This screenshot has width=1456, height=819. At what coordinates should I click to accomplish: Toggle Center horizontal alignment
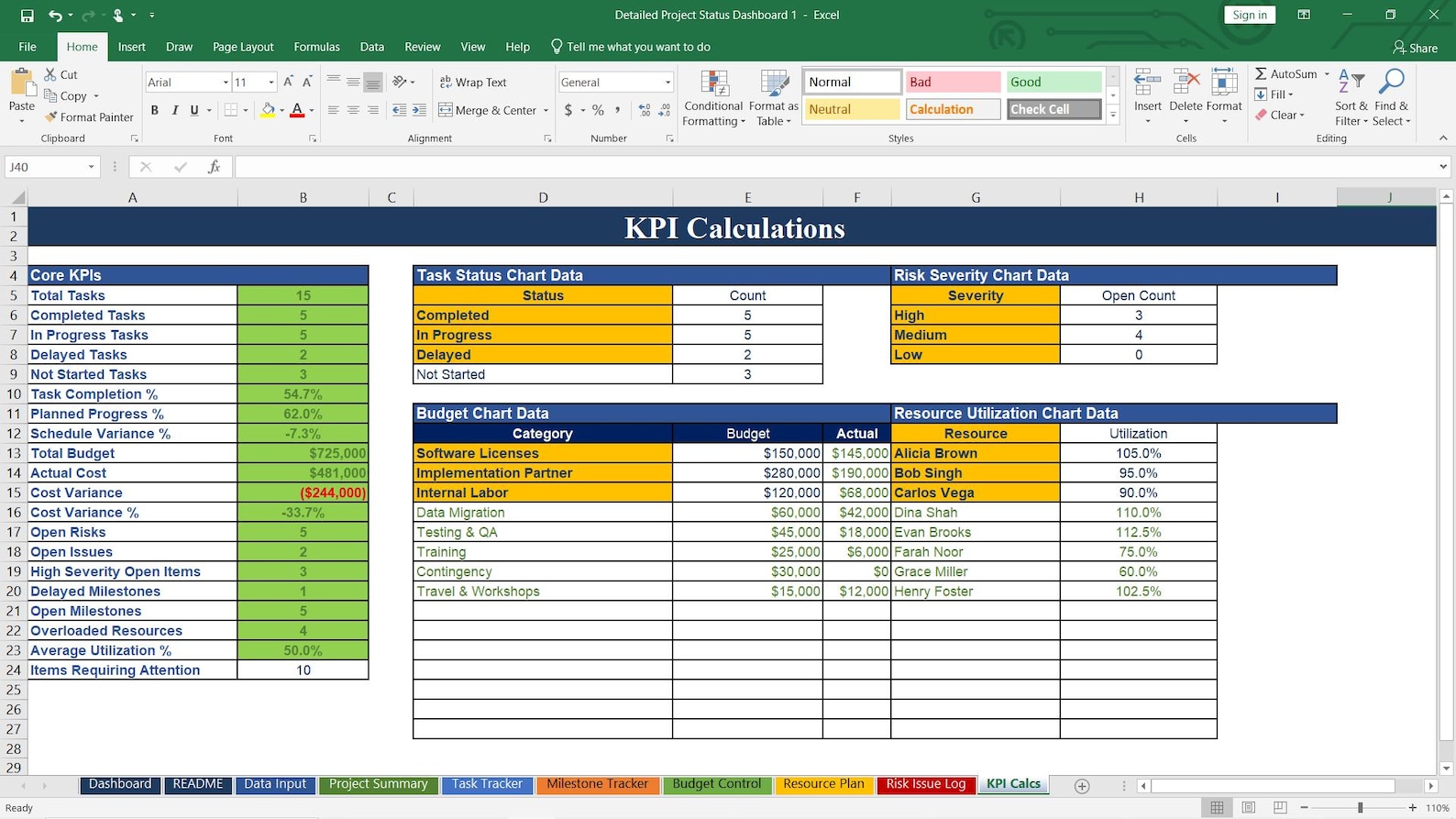(353, 110)
